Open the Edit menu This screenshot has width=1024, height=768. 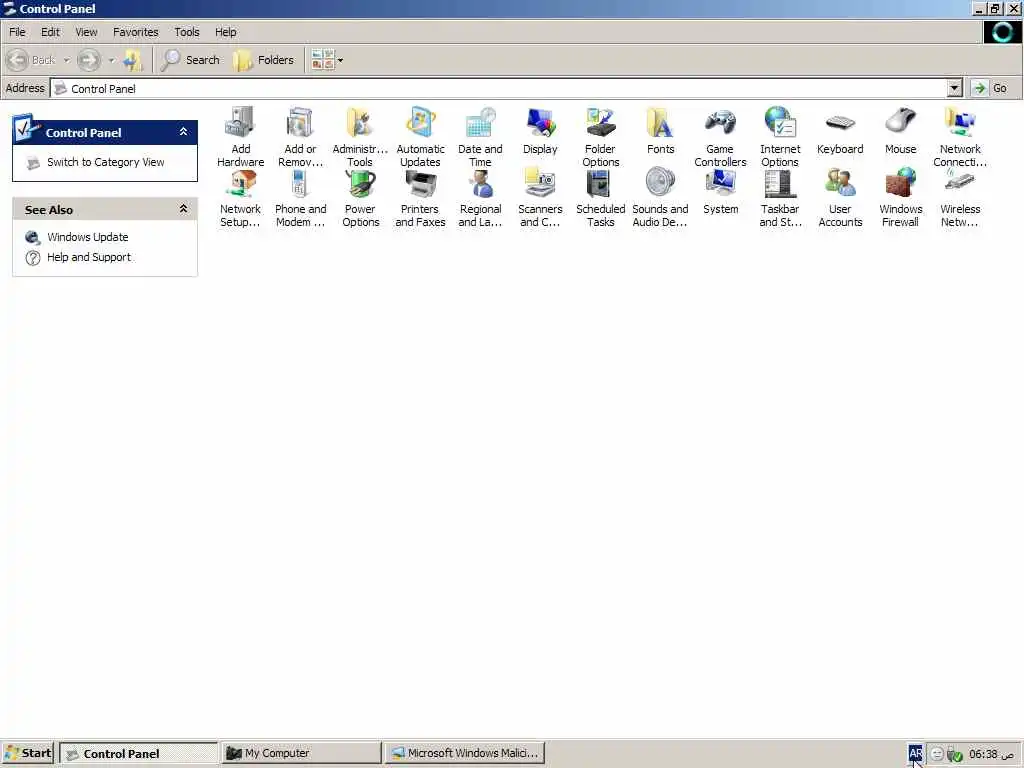pos(50,32)
